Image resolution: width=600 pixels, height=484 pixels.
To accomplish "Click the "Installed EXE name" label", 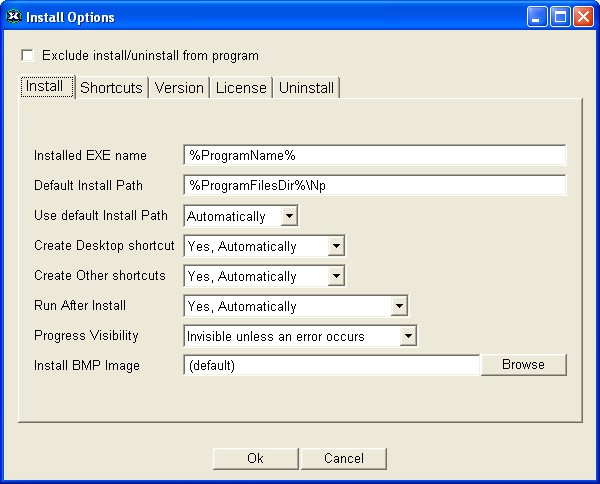I will click(x=90, y=156).
